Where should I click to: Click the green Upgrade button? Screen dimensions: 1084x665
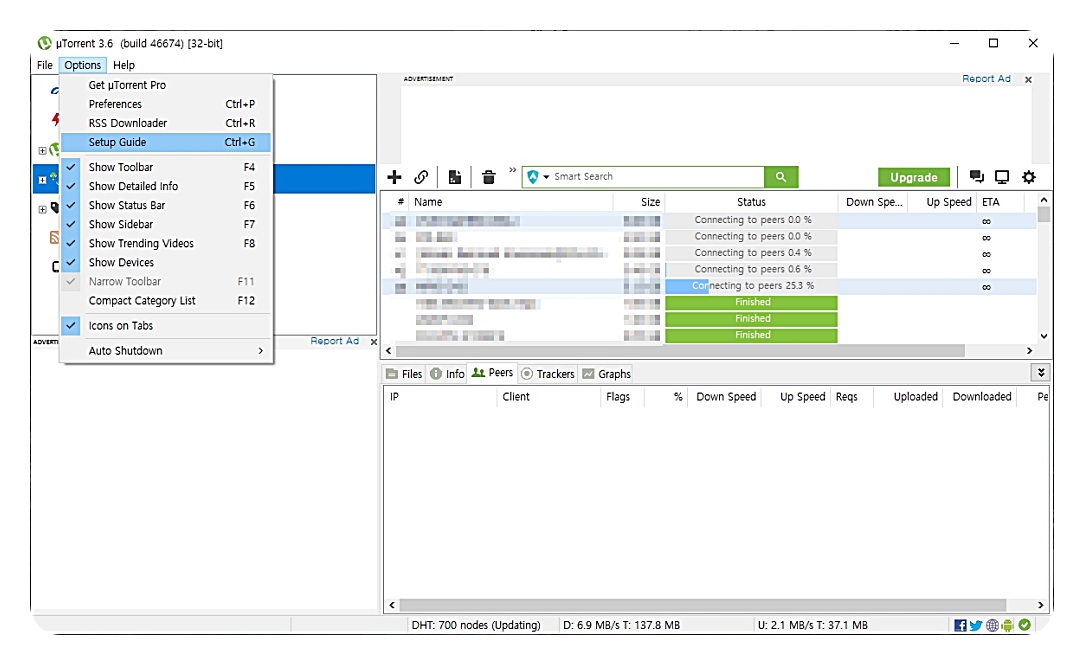[913, 177]
